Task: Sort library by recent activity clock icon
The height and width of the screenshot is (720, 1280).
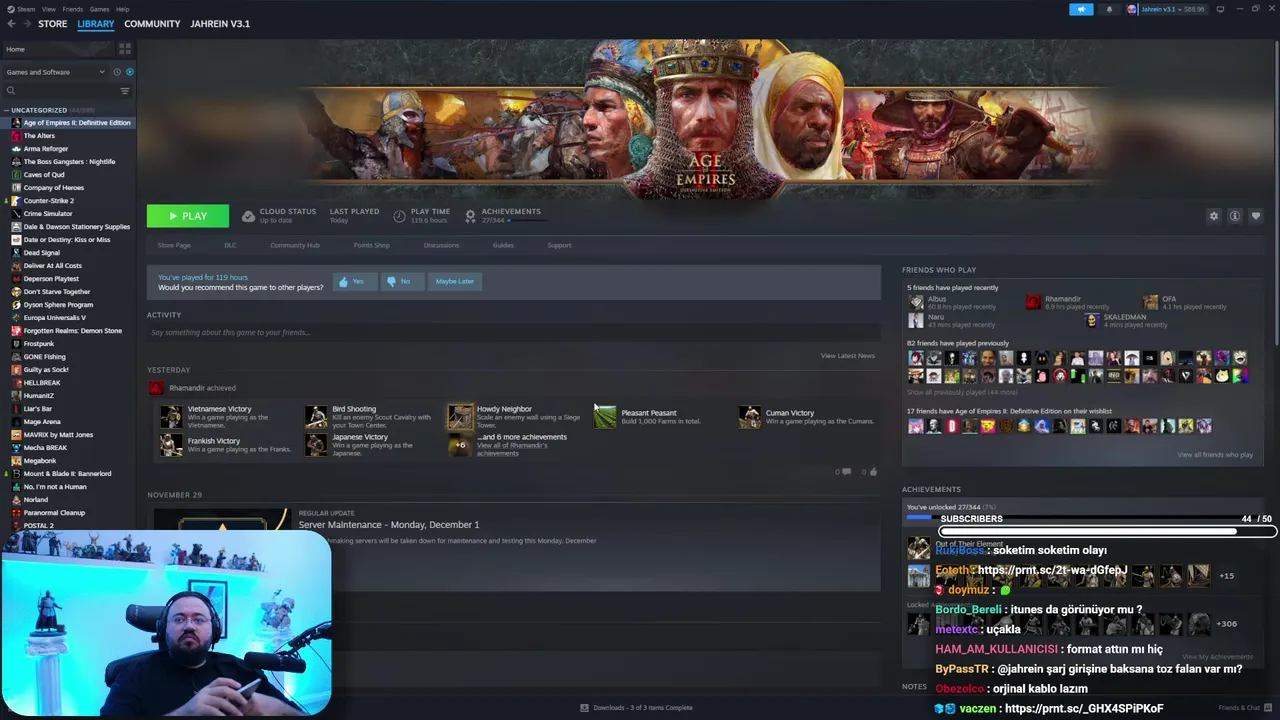Action: point(117,72)
